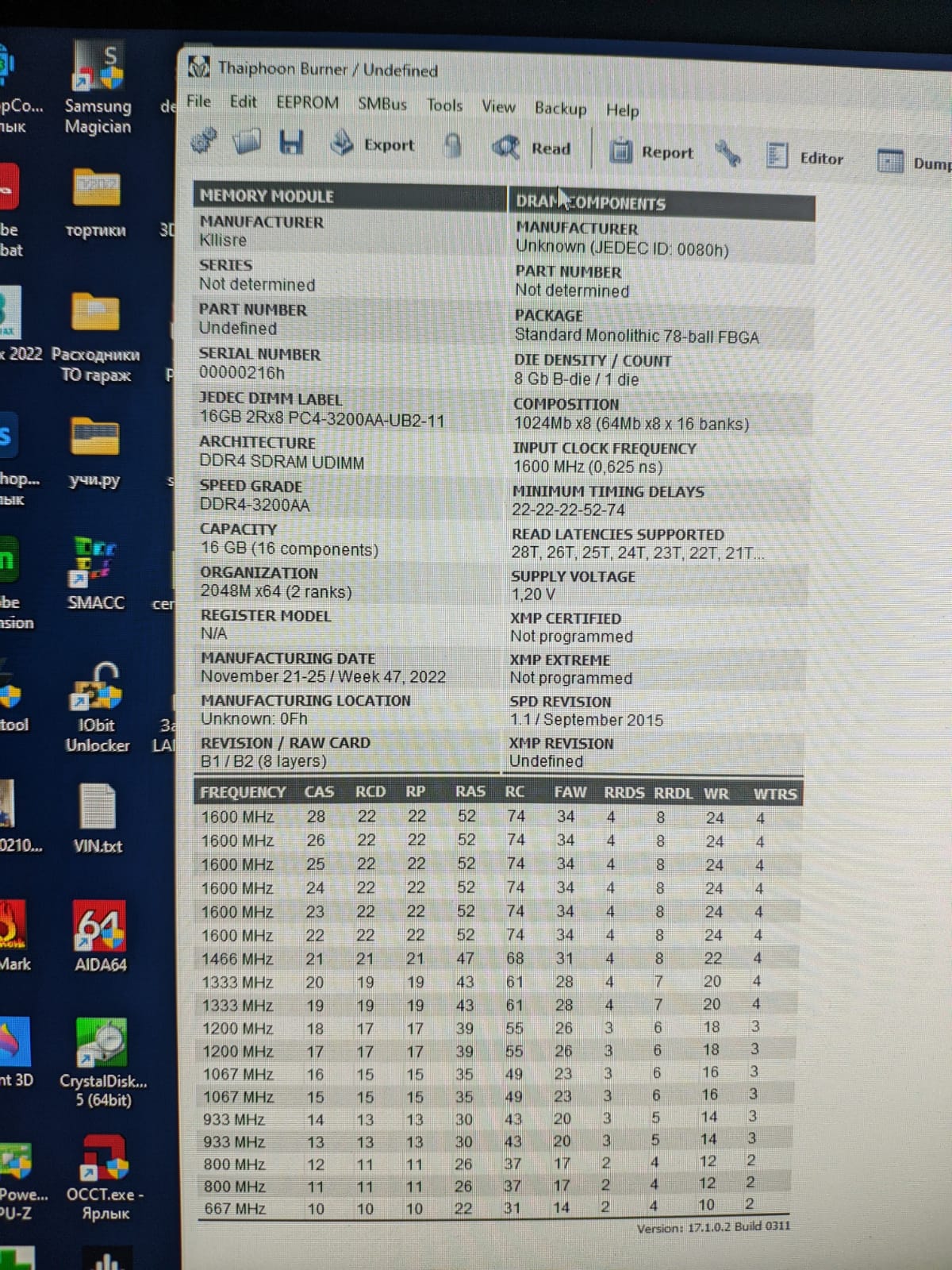Open the Backup menu
The height and width of the screenshot is (1270, 952).
560,108
